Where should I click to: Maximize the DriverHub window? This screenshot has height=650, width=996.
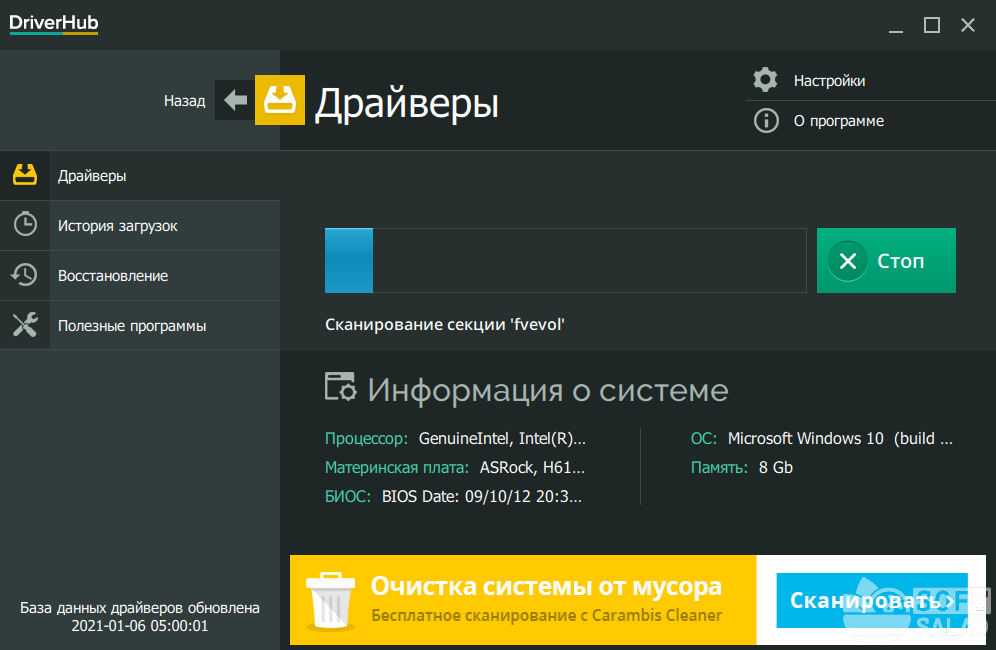tap(932, 25)
